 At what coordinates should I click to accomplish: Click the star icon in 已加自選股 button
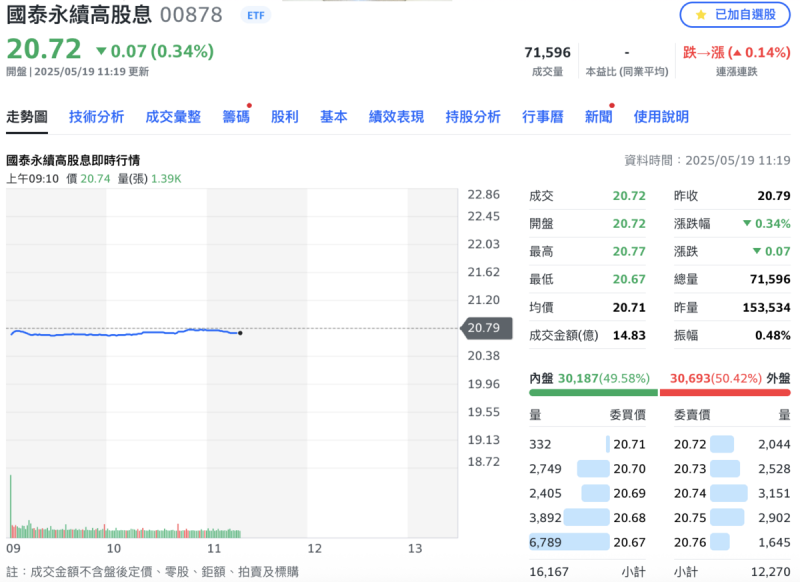(x=701, y=15)
